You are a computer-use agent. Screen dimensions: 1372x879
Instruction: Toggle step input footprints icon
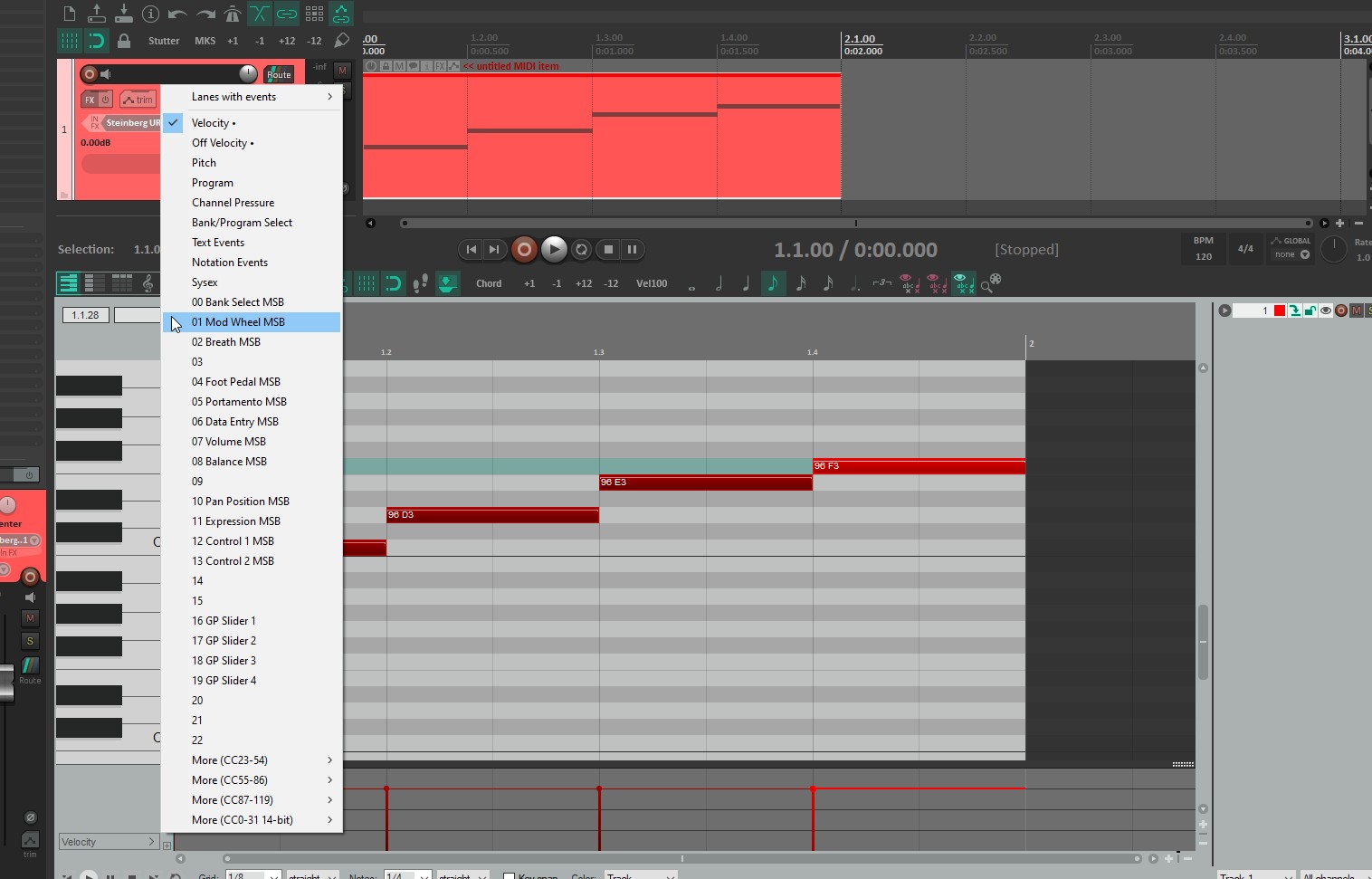pyautogui.click(x=420, y=283)
